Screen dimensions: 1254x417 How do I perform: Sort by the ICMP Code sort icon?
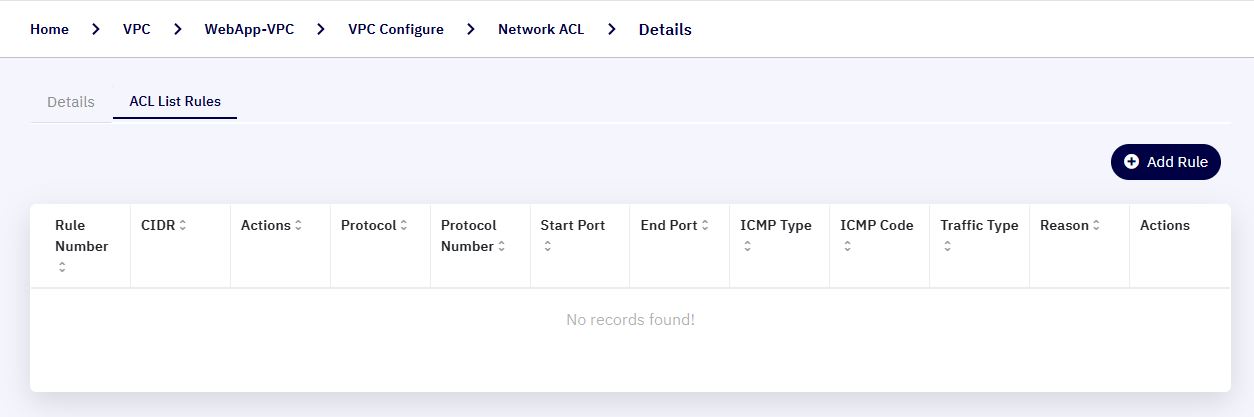click(x=847, y=247)
